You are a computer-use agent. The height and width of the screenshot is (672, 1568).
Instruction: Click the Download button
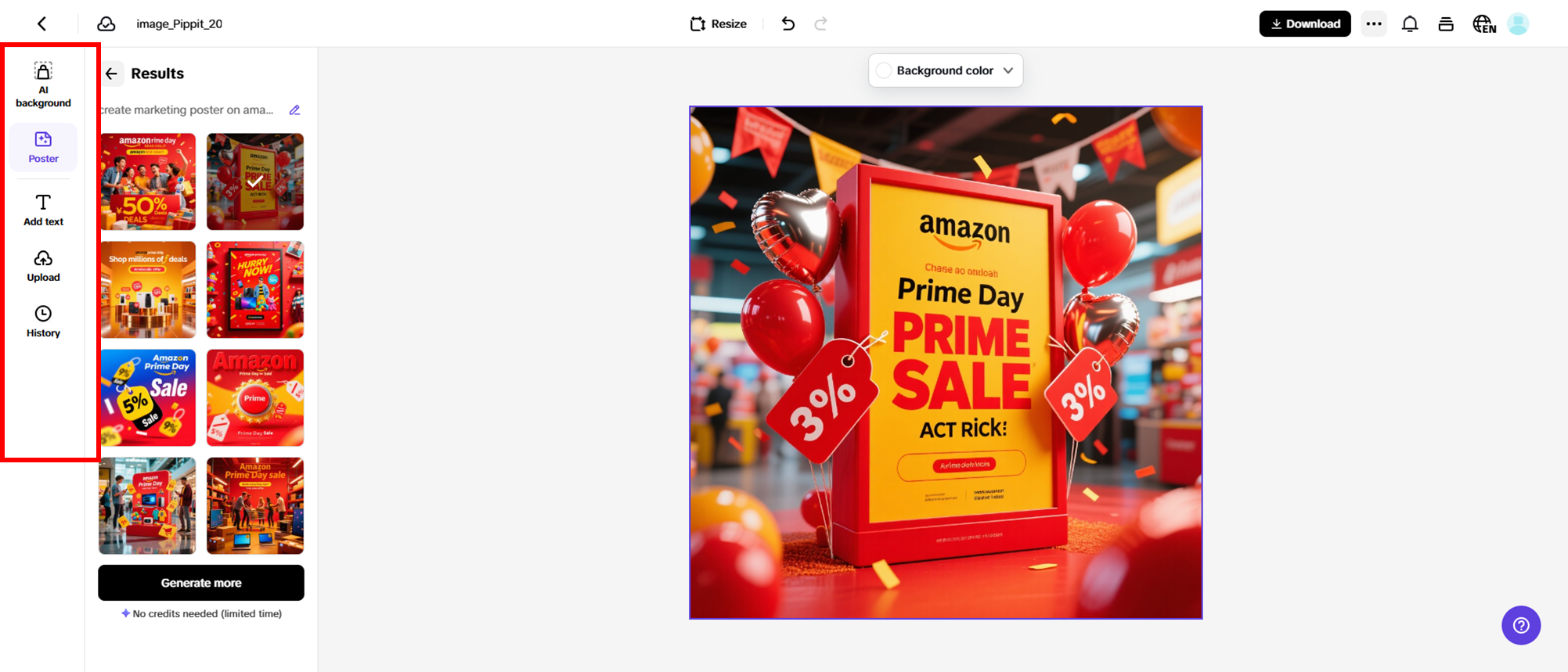click(x=1304, y=23)
